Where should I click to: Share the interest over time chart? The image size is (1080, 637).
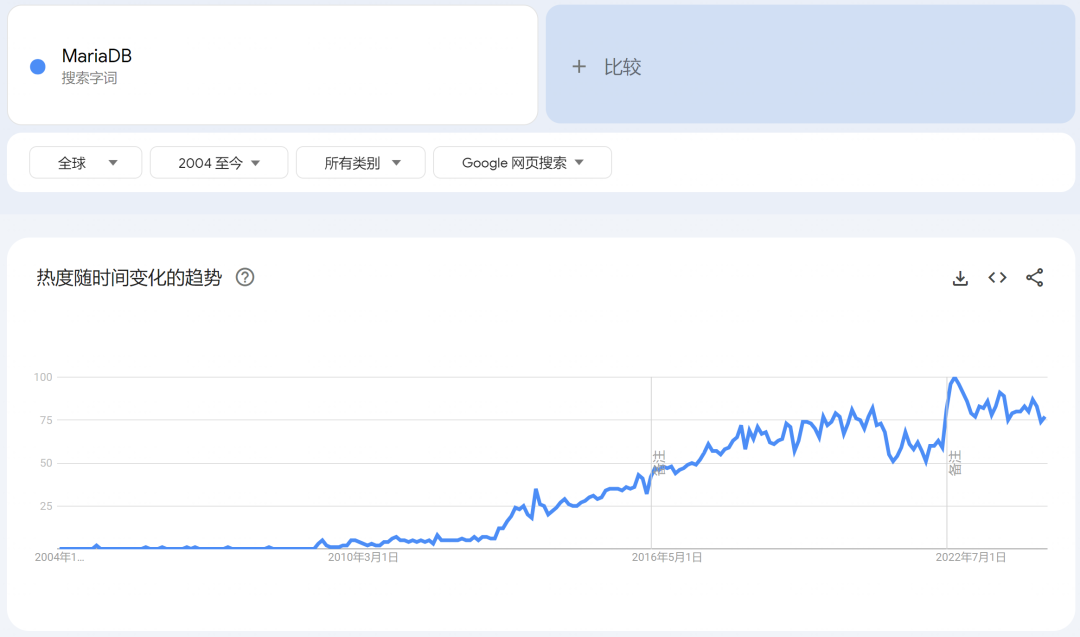click(x=1035, y=278)
